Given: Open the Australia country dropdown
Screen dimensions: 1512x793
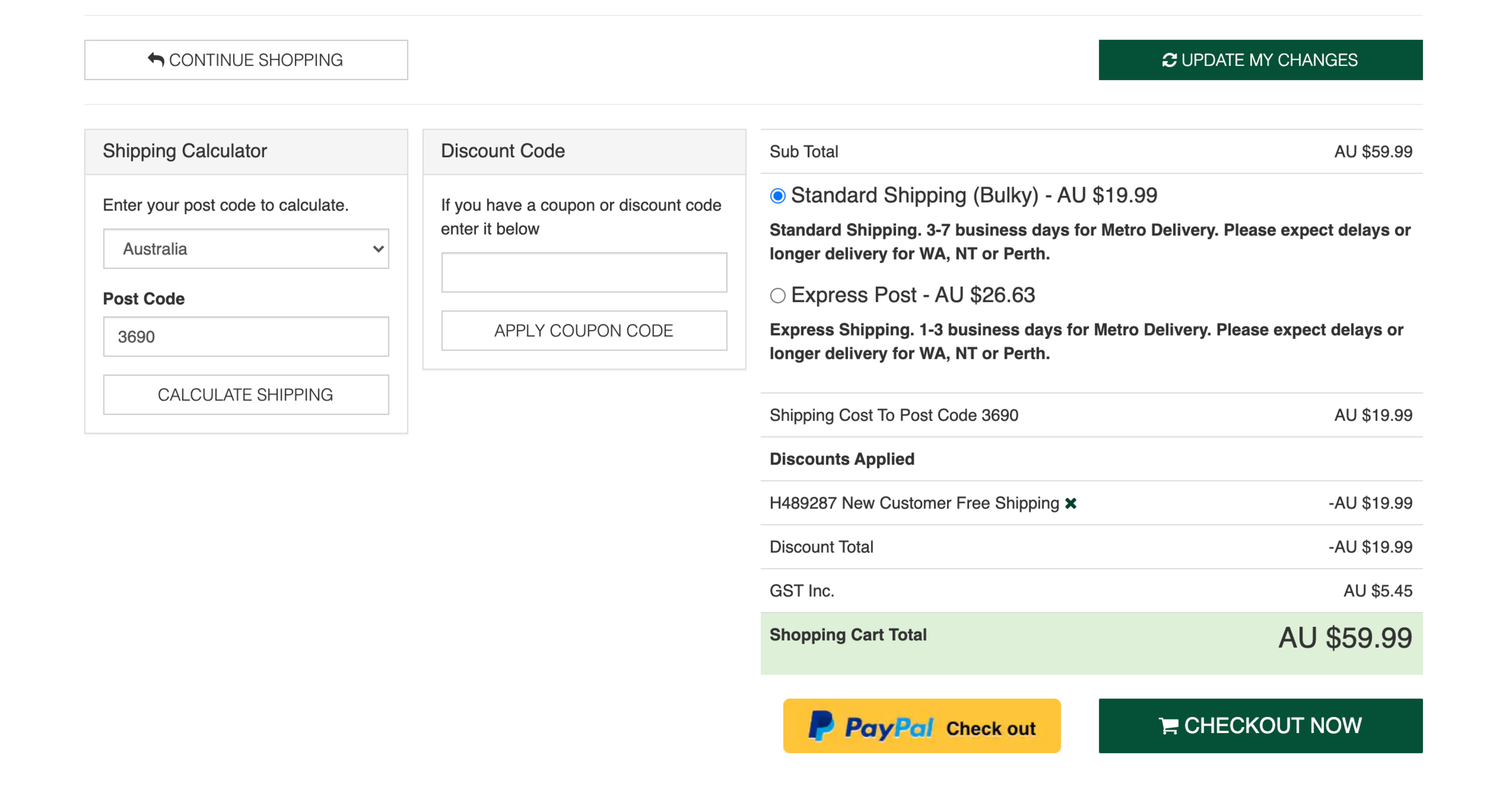Looking at the screenshot, I should [x=246, y=249].
